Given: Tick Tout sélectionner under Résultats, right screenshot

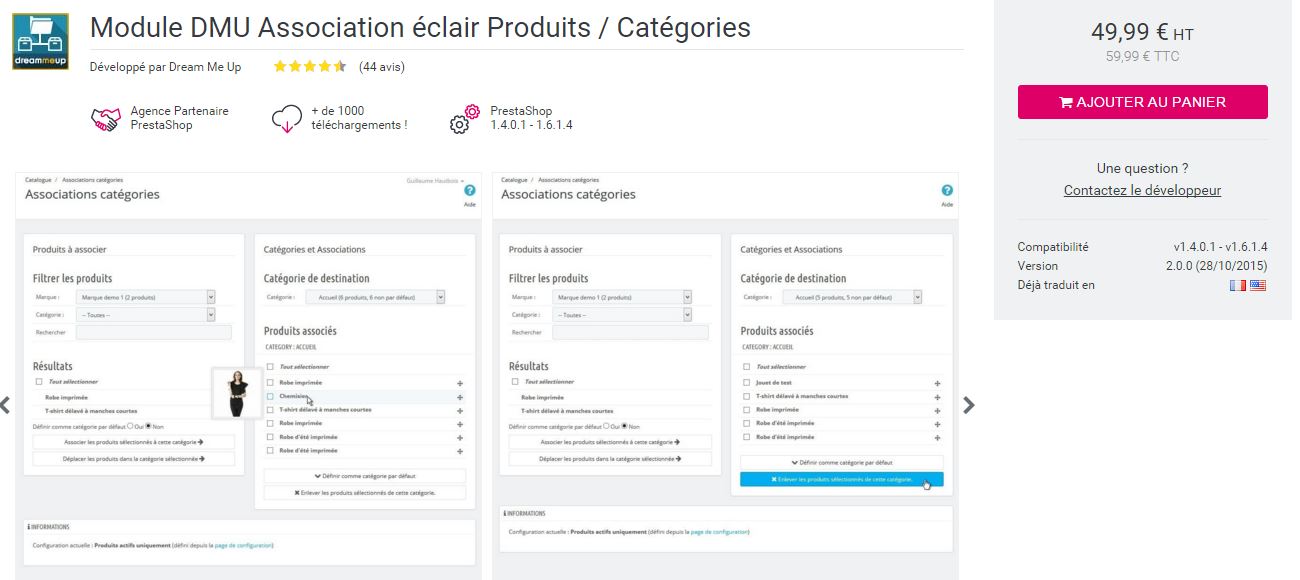Looking at the screenshot, I should tap(515, 381).
